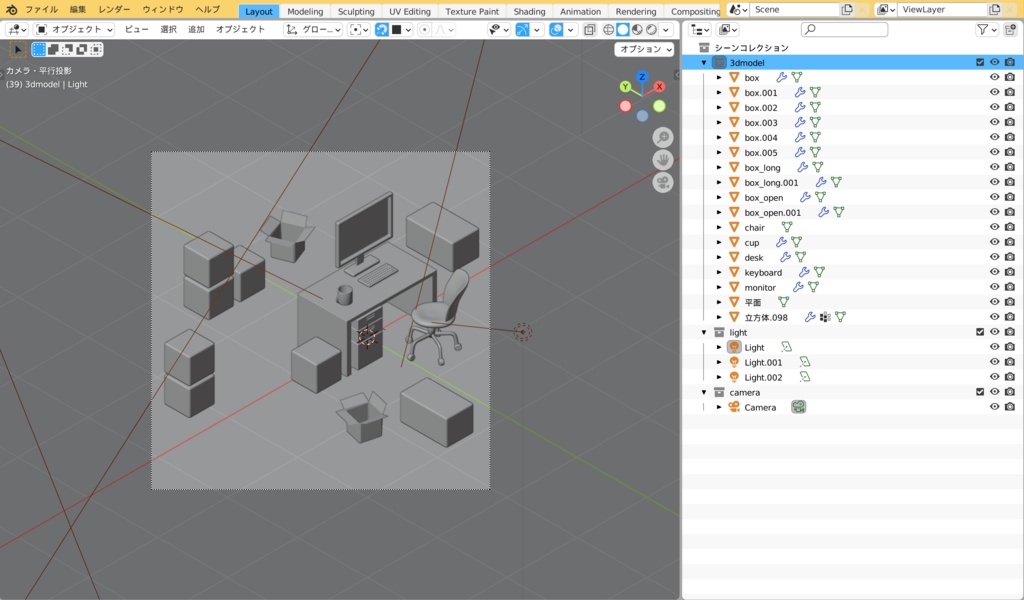Image resolution: width=1024 pixels, height=600 pixels.
Task: Hide the chair object in the outliner
Action: [994, 226]
